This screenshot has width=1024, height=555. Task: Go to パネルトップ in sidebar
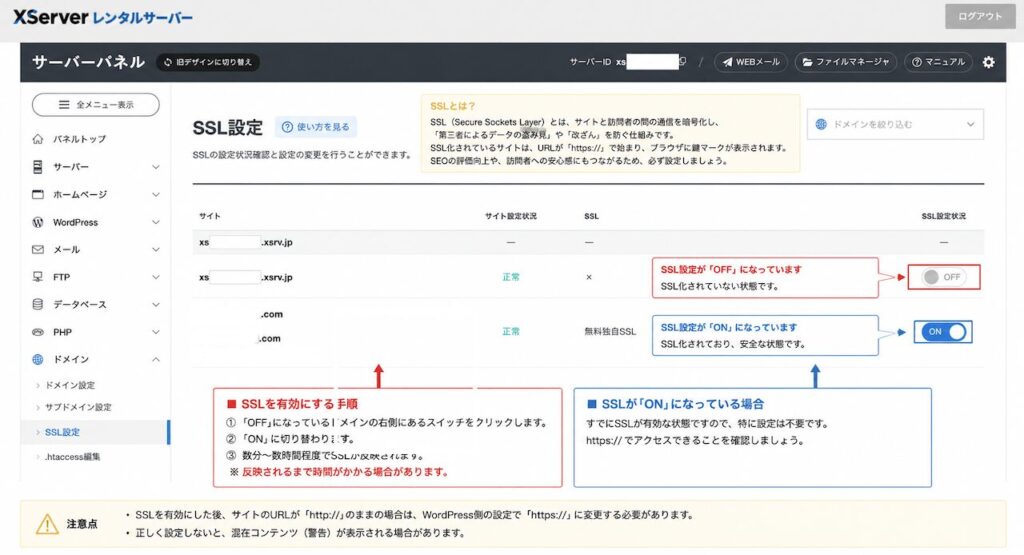click(x=79, y=139)
